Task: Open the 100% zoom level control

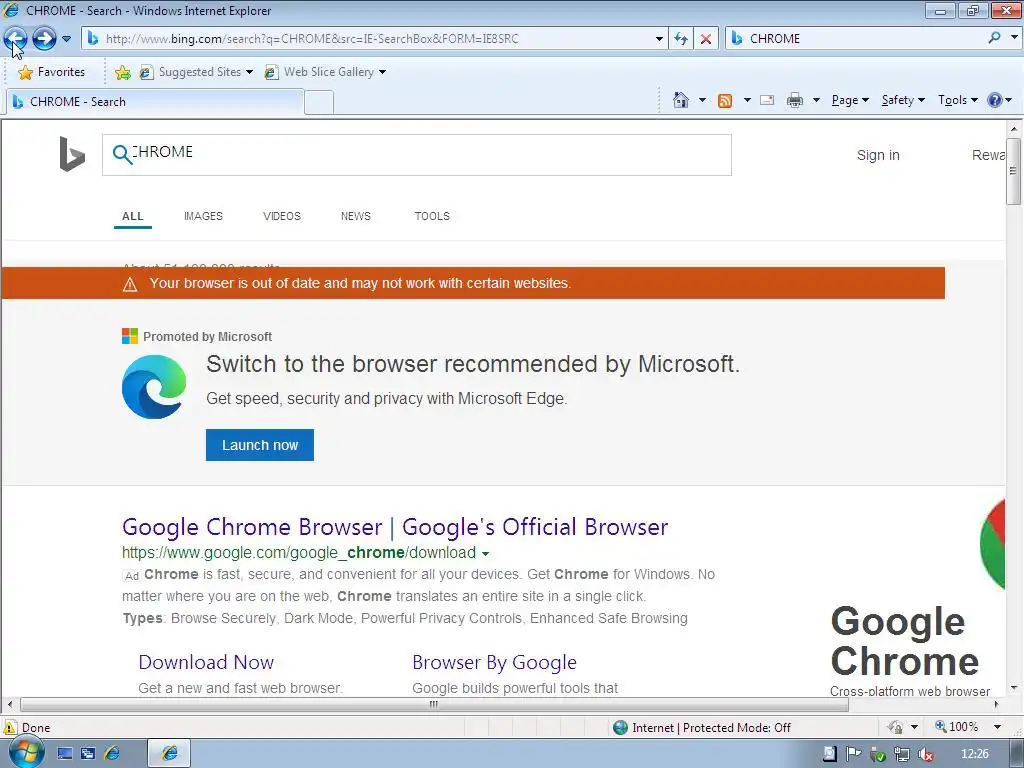Action: point(956,727)
